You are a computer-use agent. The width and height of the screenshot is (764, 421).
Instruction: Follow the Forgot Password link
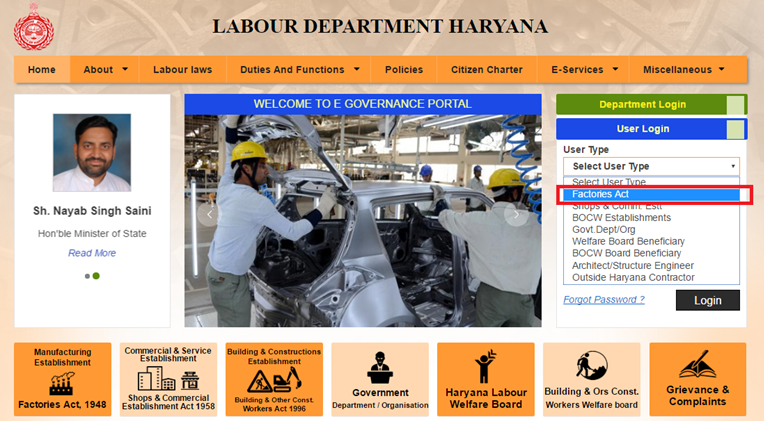[x=603, y=300]
